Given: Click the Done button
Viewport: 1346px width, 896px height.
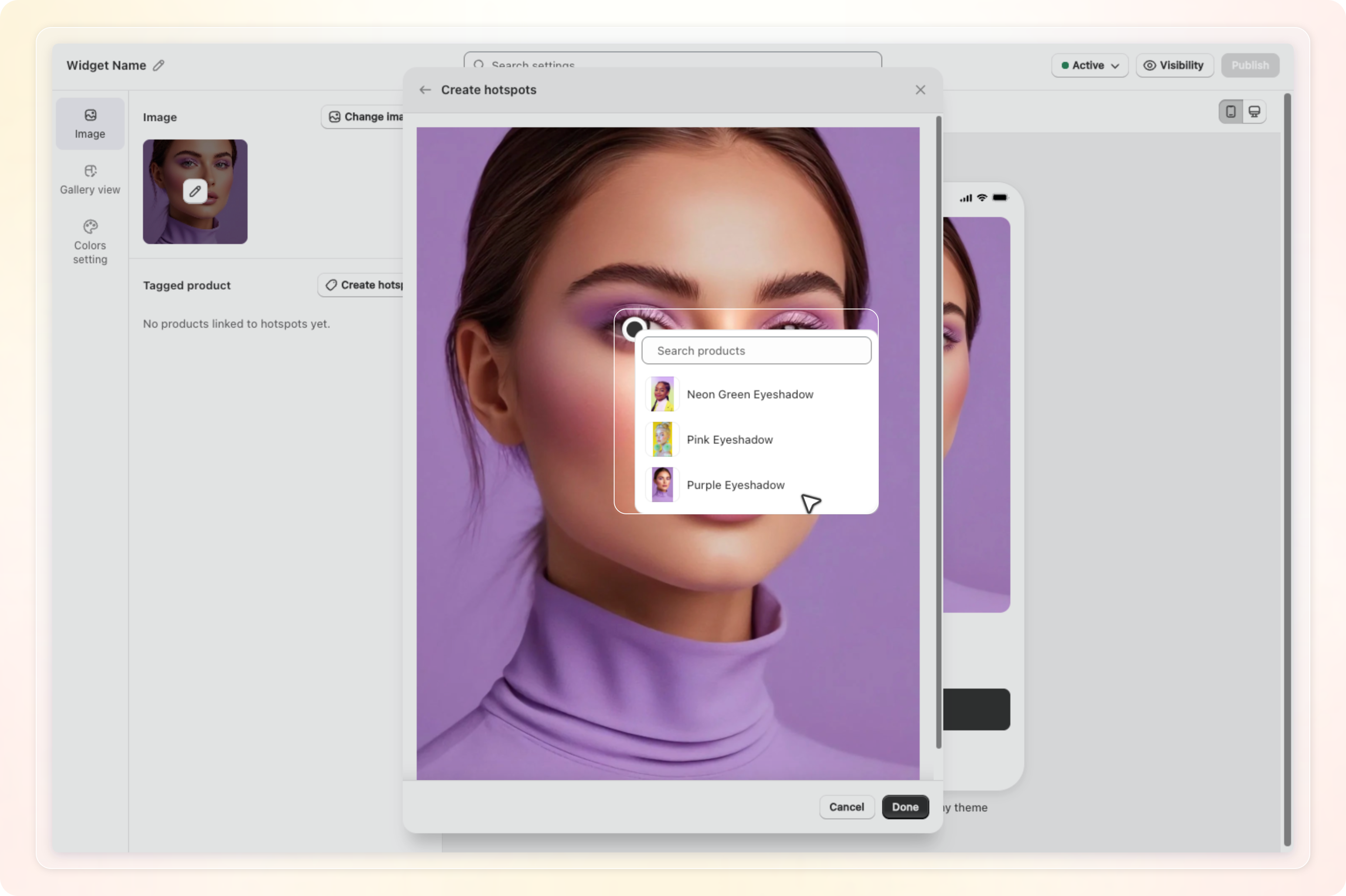Looking at the screenshot, I should coord(905,807).
